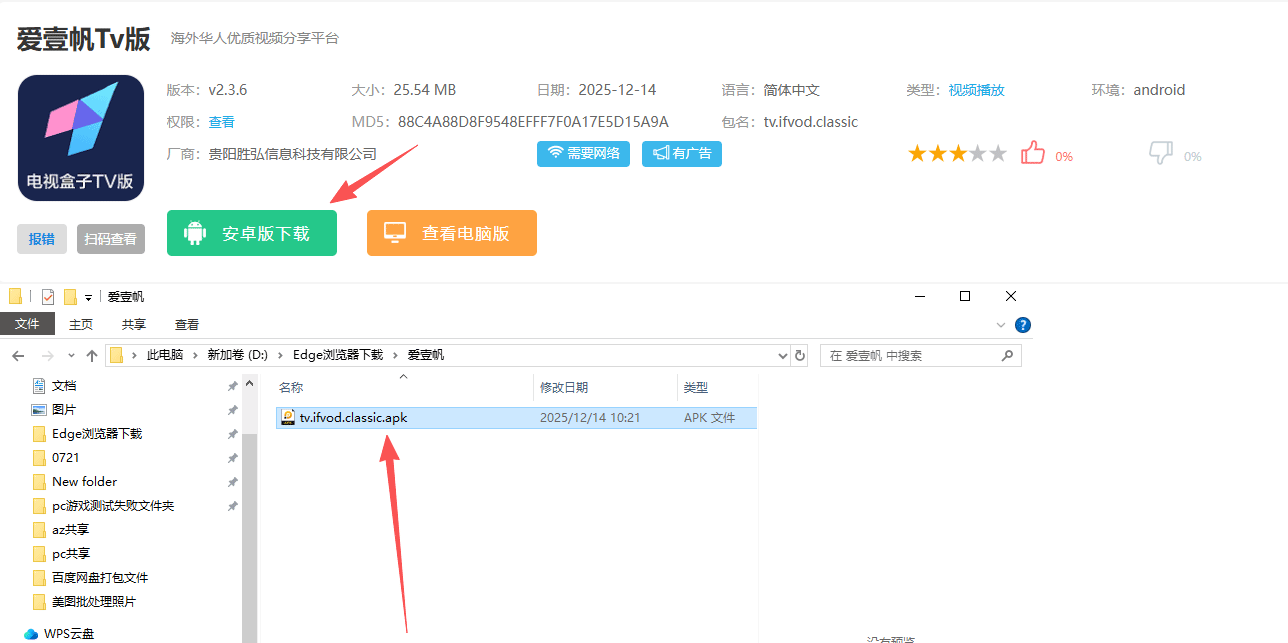Open the 查看 permissions link
Screen dimensions: 1288x643
coord(221,122)
